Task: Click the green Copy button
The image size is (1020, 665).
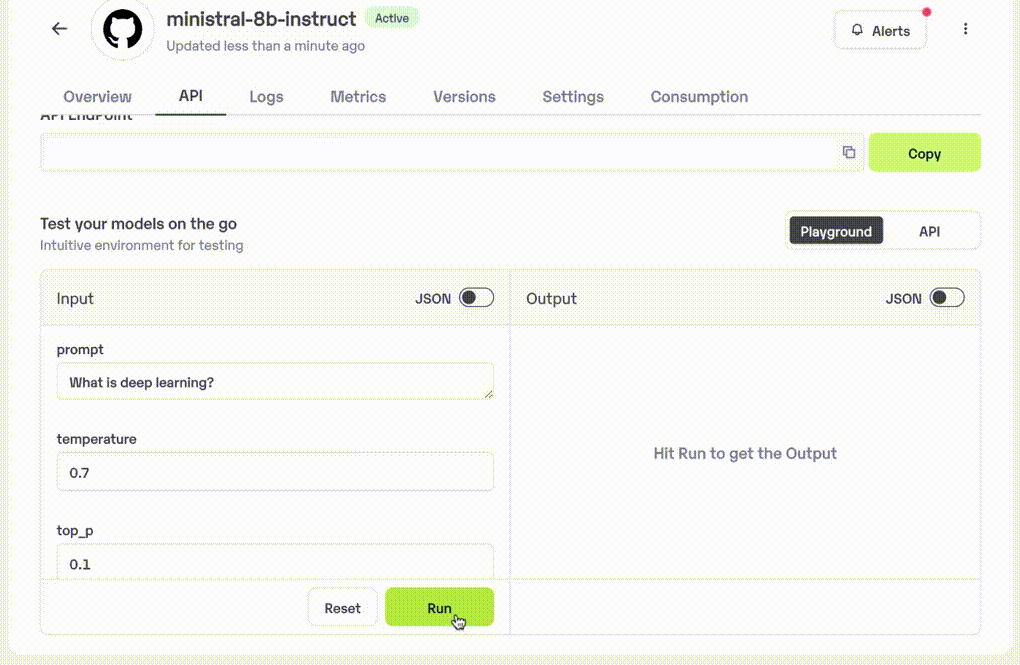Action: [x=924, y=153]
